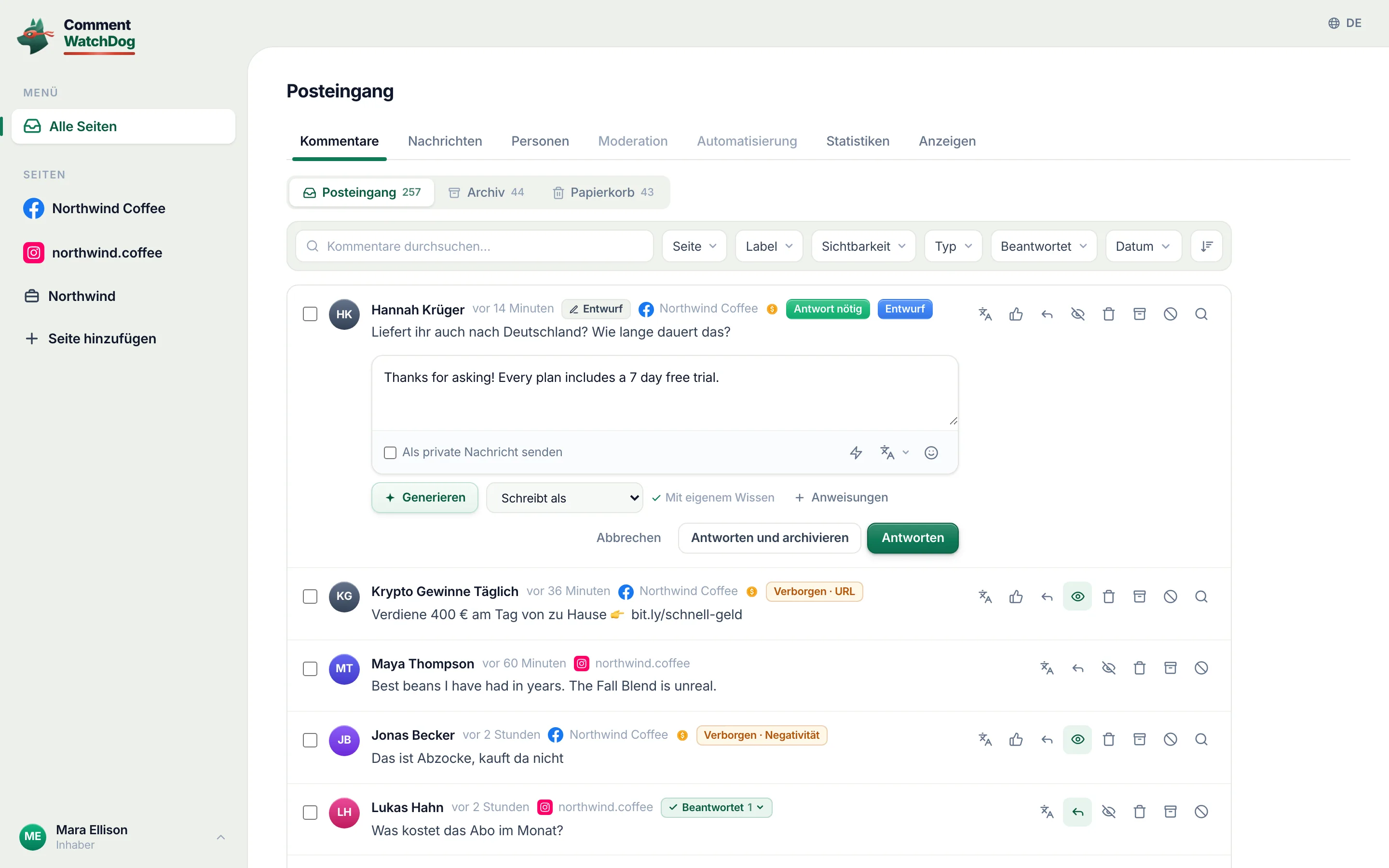Click the reply icon on Lukas Hahn's comment
The image size is (1389, 868).
pyautogui.click(x=1077, y=812)
